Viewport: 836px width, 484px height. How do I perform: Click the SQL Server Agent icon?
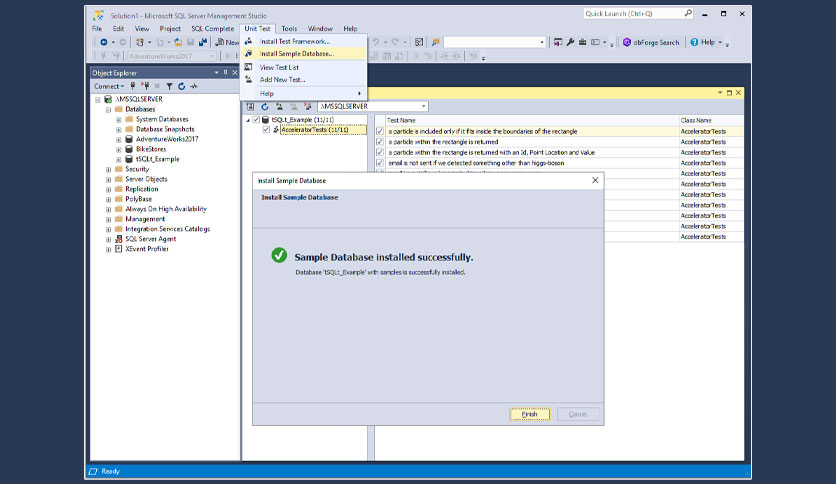(x=118, y=239)
